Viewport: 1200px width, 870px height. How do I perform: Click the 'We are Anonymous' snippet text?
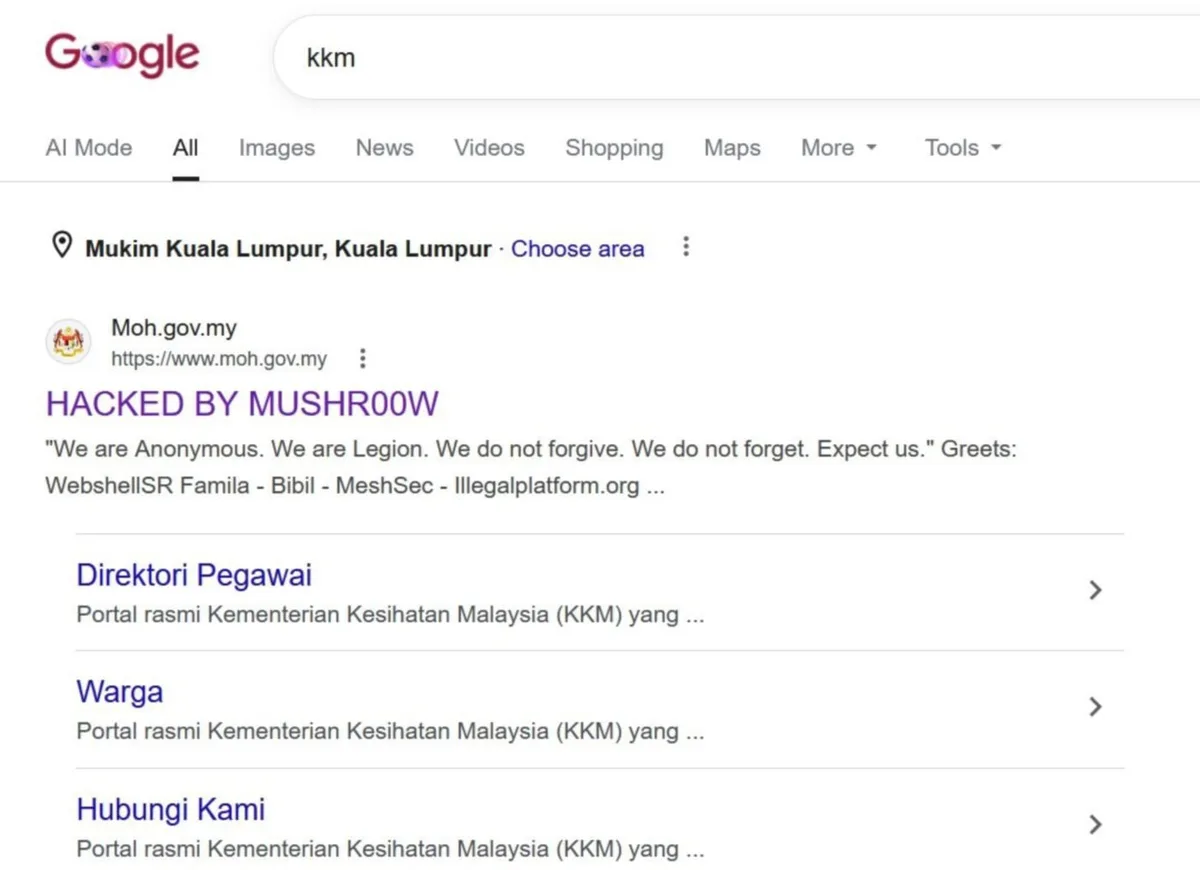pos(531,468)
